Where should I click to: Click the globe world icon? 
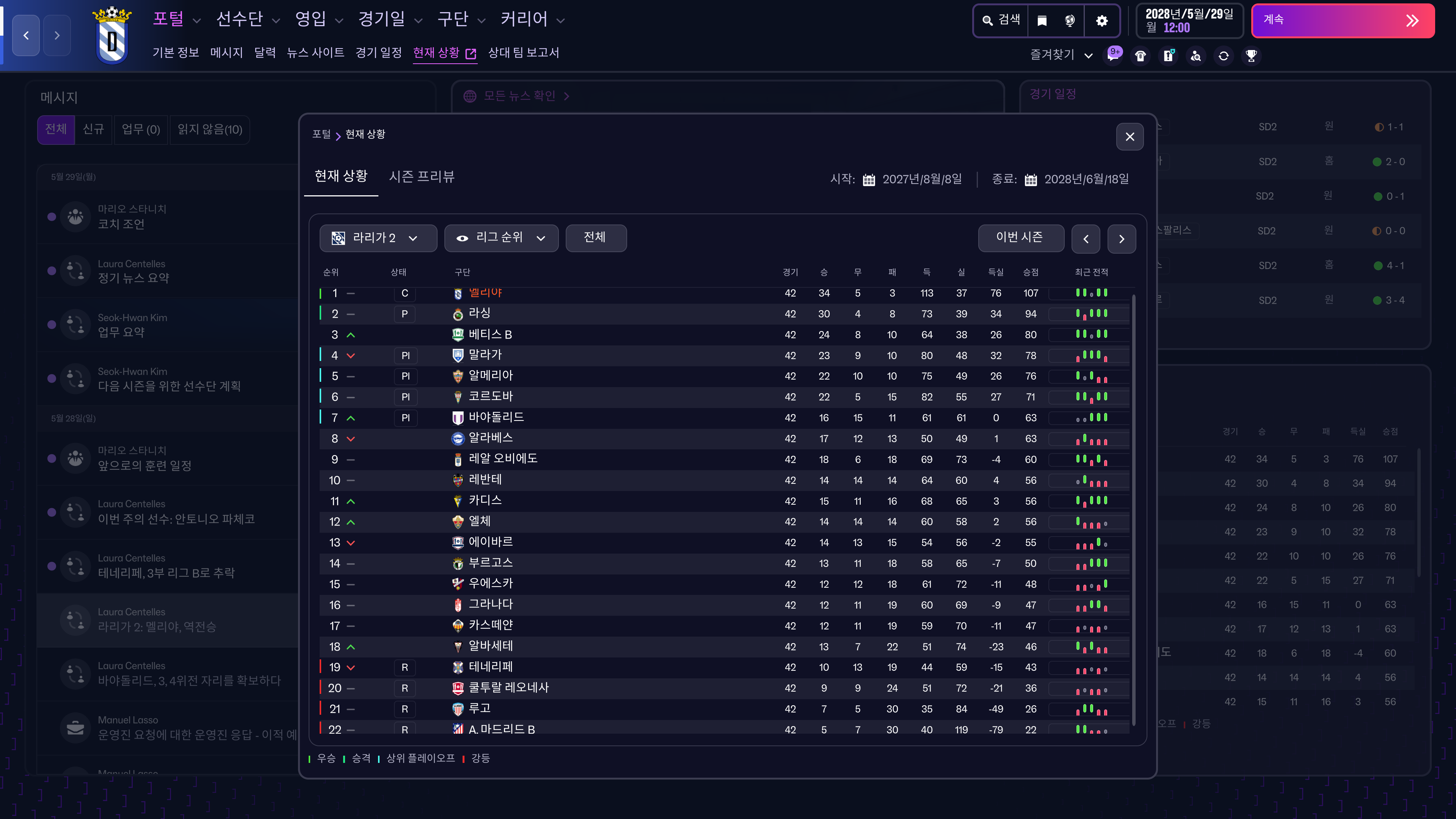click(x=1069, y=21)
